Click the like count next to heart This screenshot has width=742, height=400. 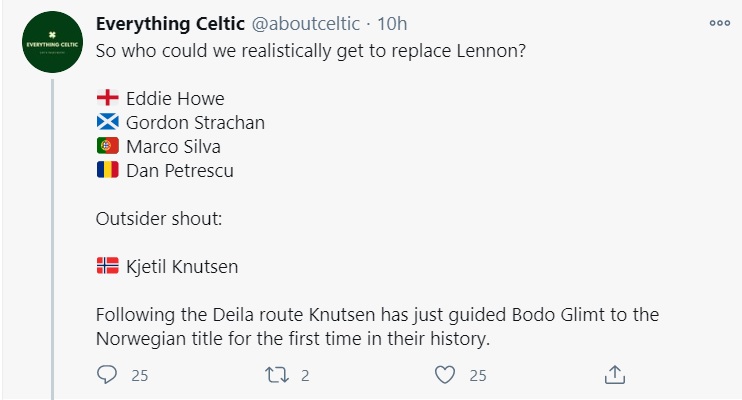pos(477,376)
